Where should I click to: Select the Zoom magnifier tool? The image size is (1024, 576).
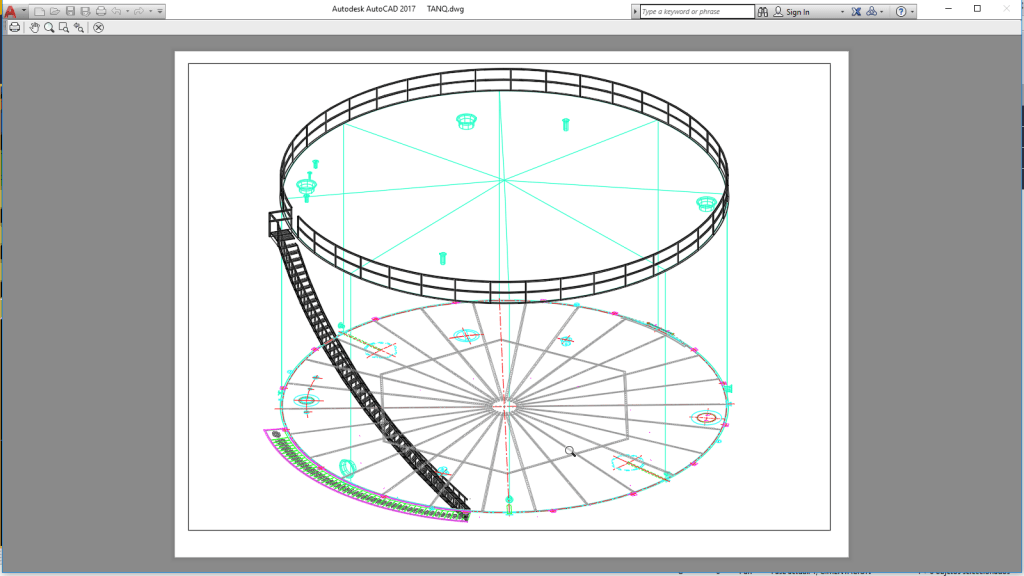49,27
